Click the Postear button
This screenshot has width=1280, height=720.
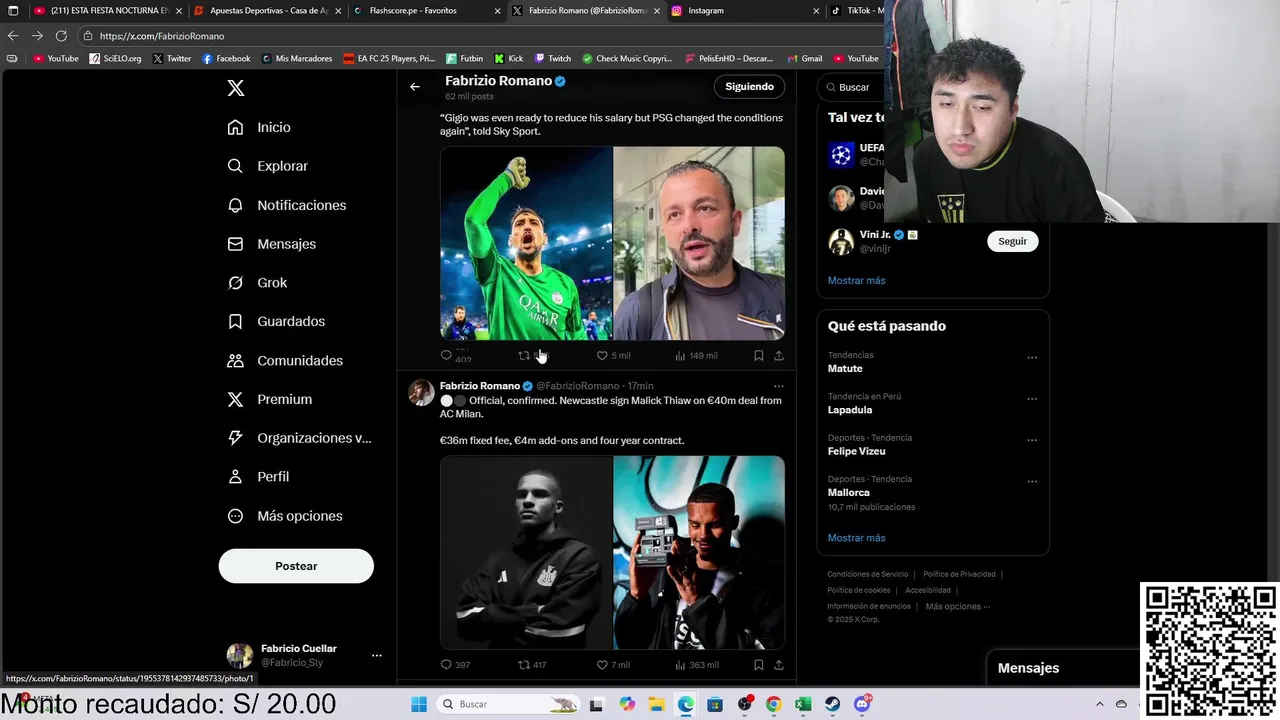(296, 566)
